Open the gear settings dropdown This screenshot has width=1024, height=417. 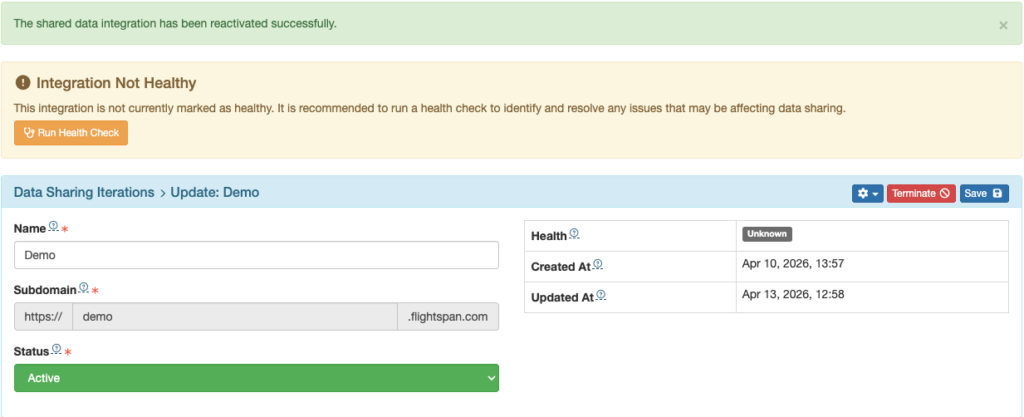pyautogui.click(x=867, y=193)
